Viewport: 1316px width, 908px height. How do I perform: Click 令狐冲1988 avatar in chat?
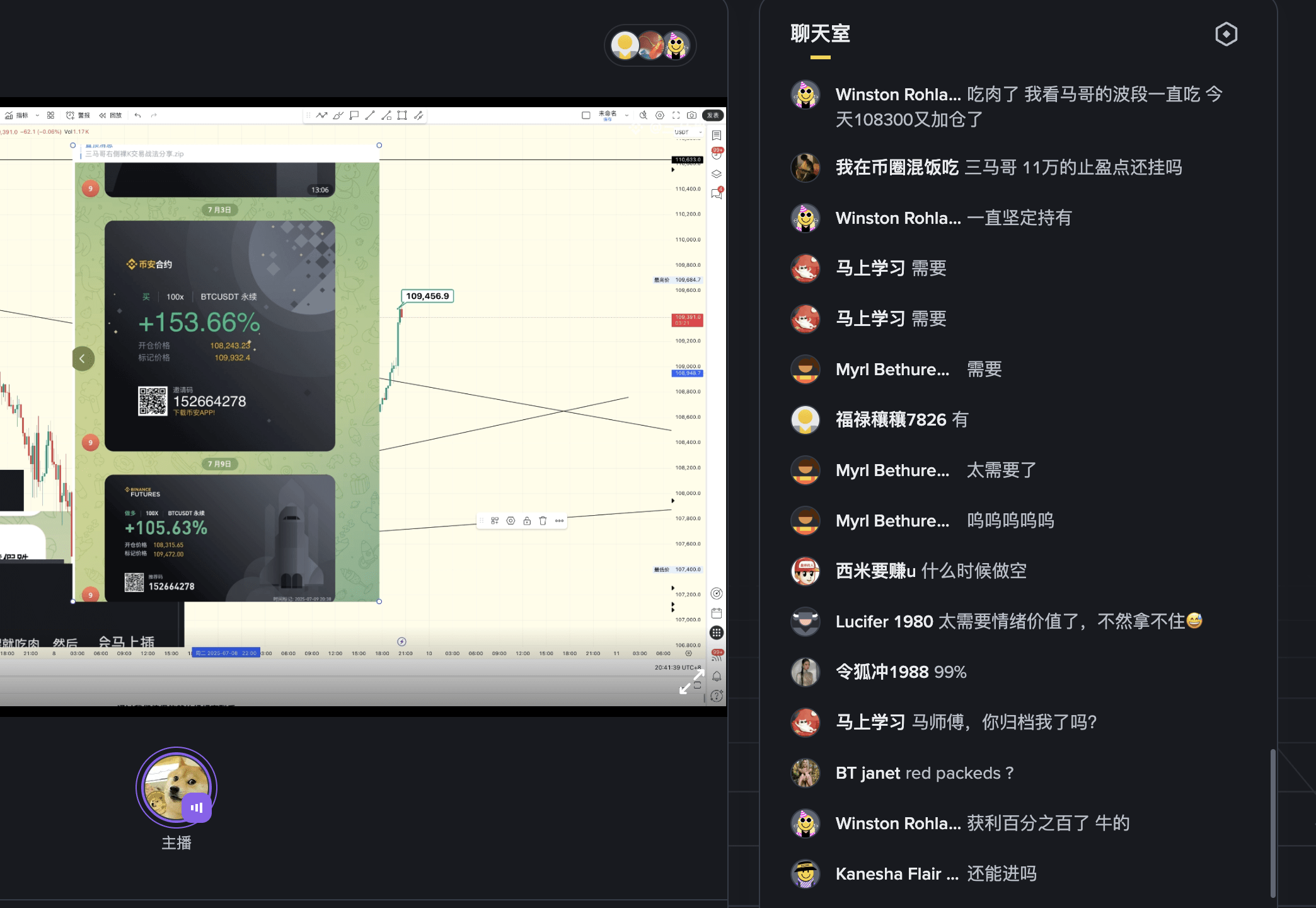pyautogui.click(x=805, y=672)
